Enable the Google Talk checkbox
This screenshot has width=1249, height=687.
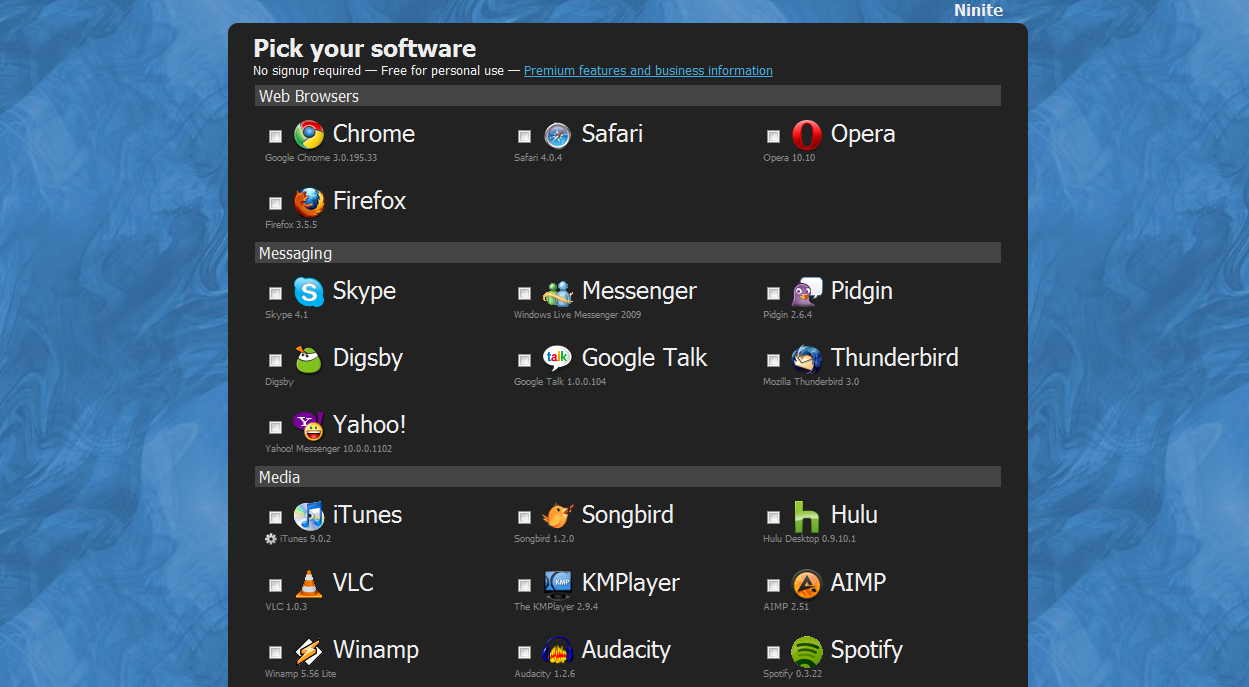pos(524,360)
